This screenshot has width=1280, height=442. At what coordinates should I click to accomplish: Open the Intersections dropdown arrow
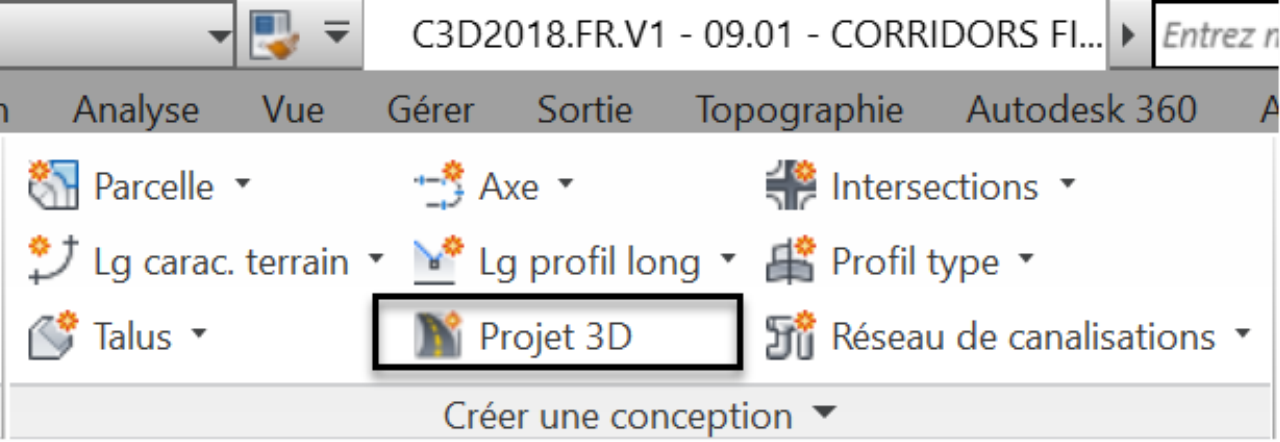click(1066, 185)
